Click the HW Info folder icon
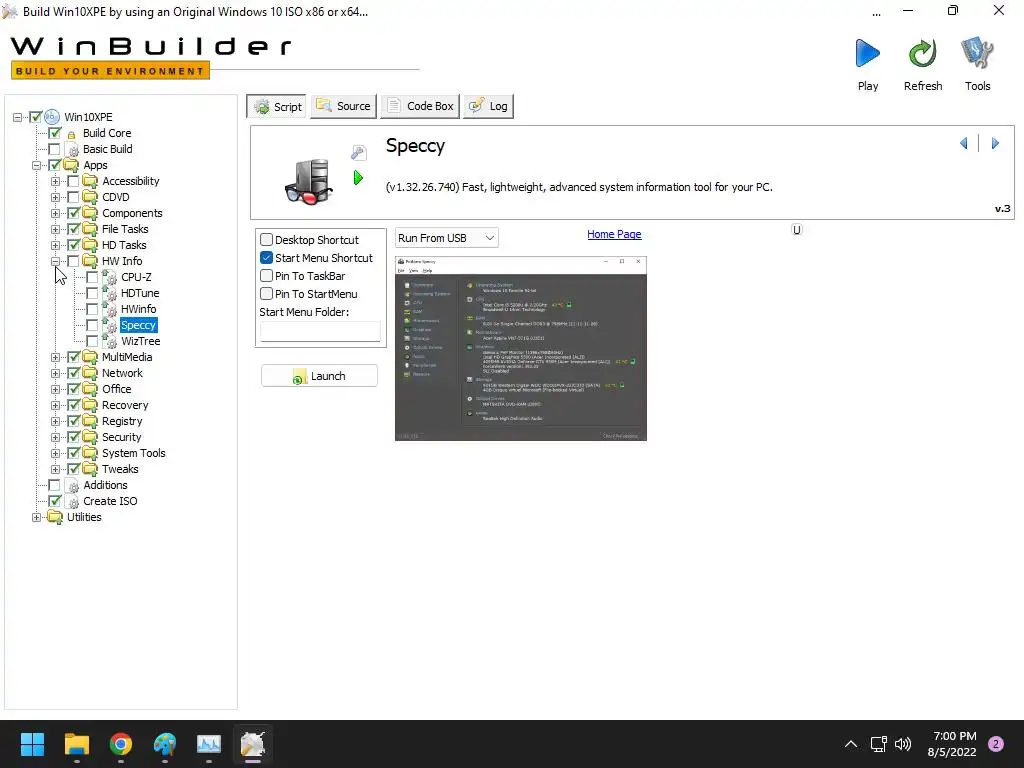 tap(89, 261)
